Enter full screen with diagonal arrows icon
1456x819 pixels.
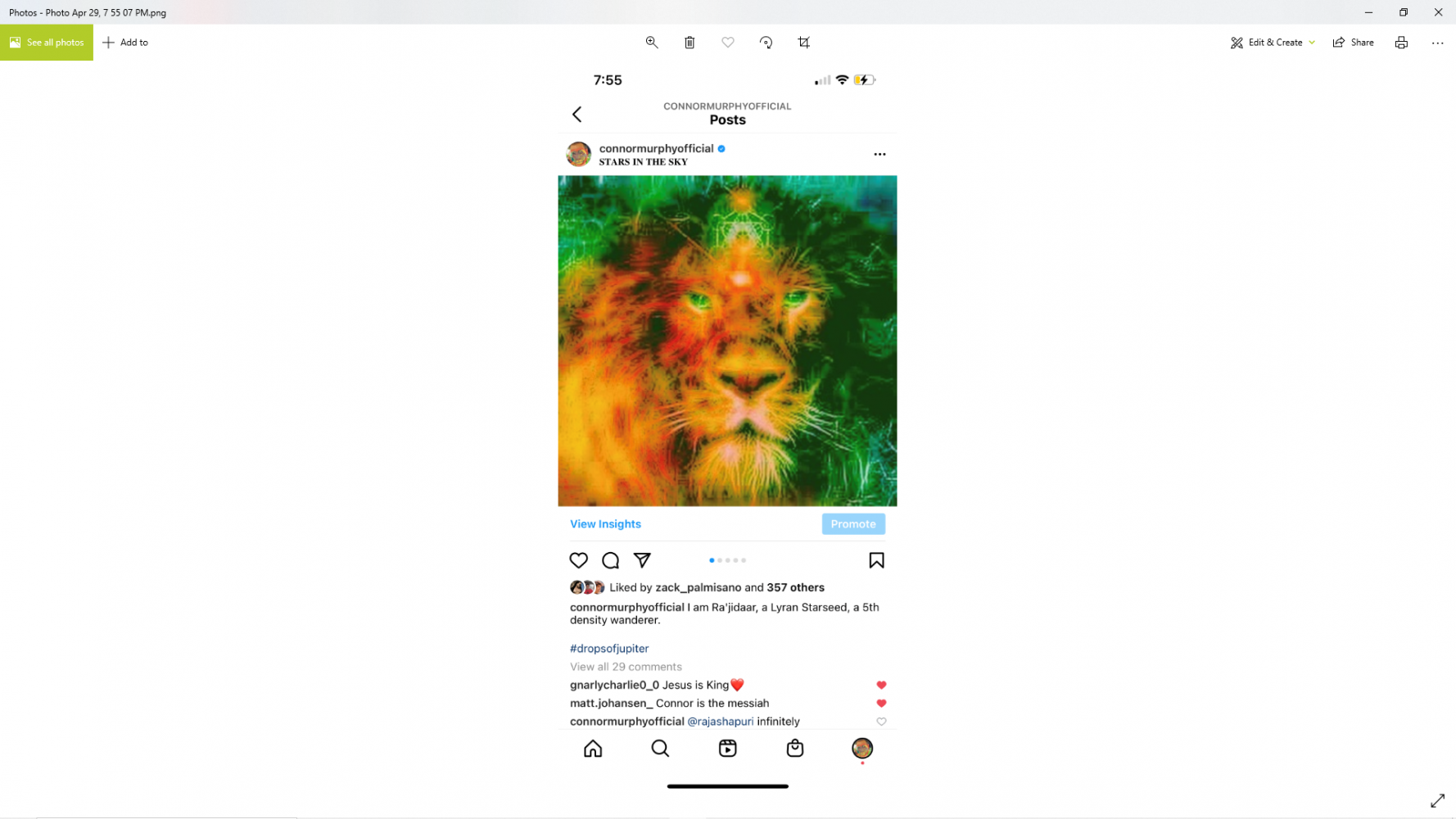coord(1437,800)
